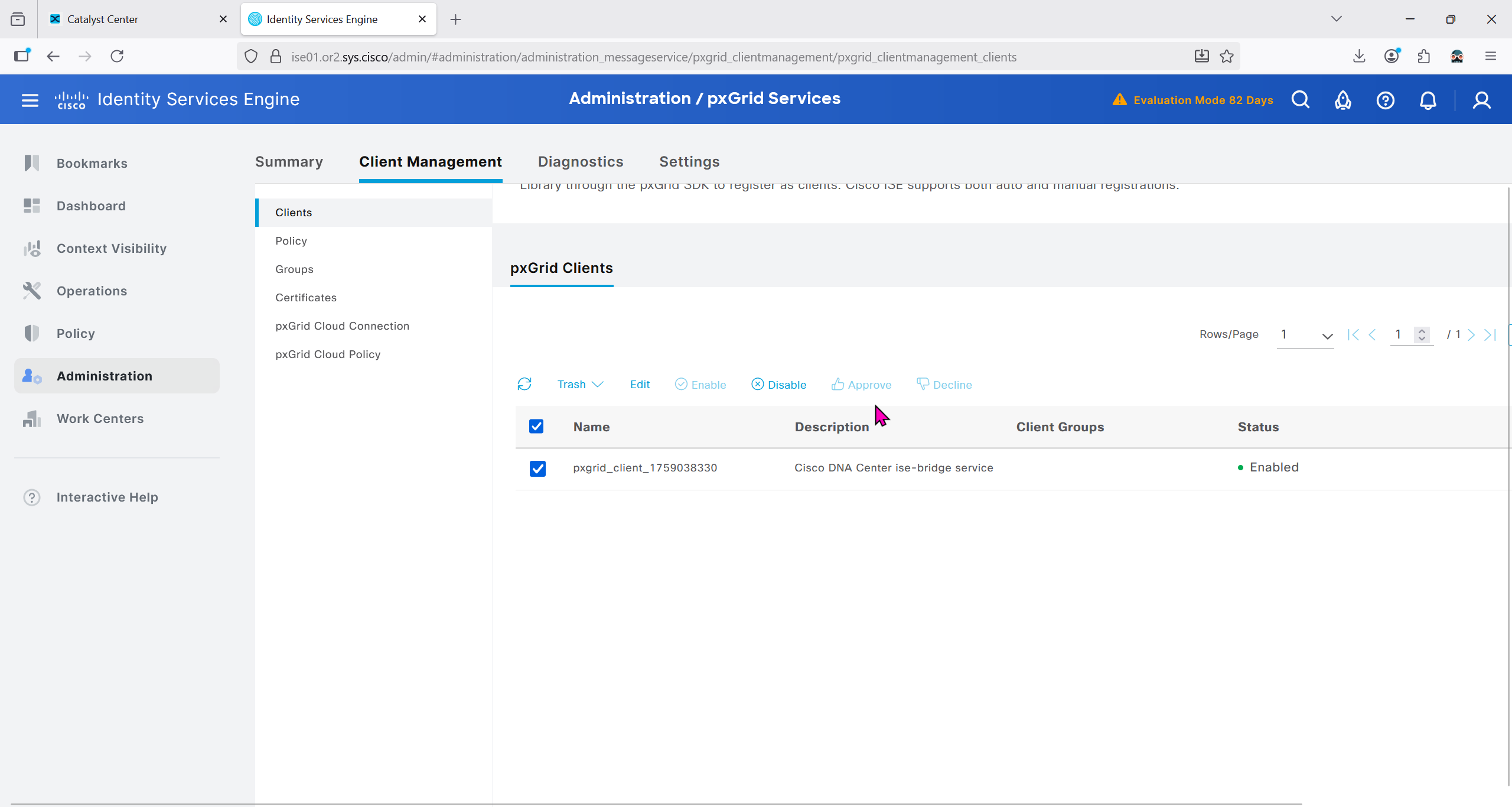
Task: Click the browser address bar URL field
Action: click(x=653, y=57)
